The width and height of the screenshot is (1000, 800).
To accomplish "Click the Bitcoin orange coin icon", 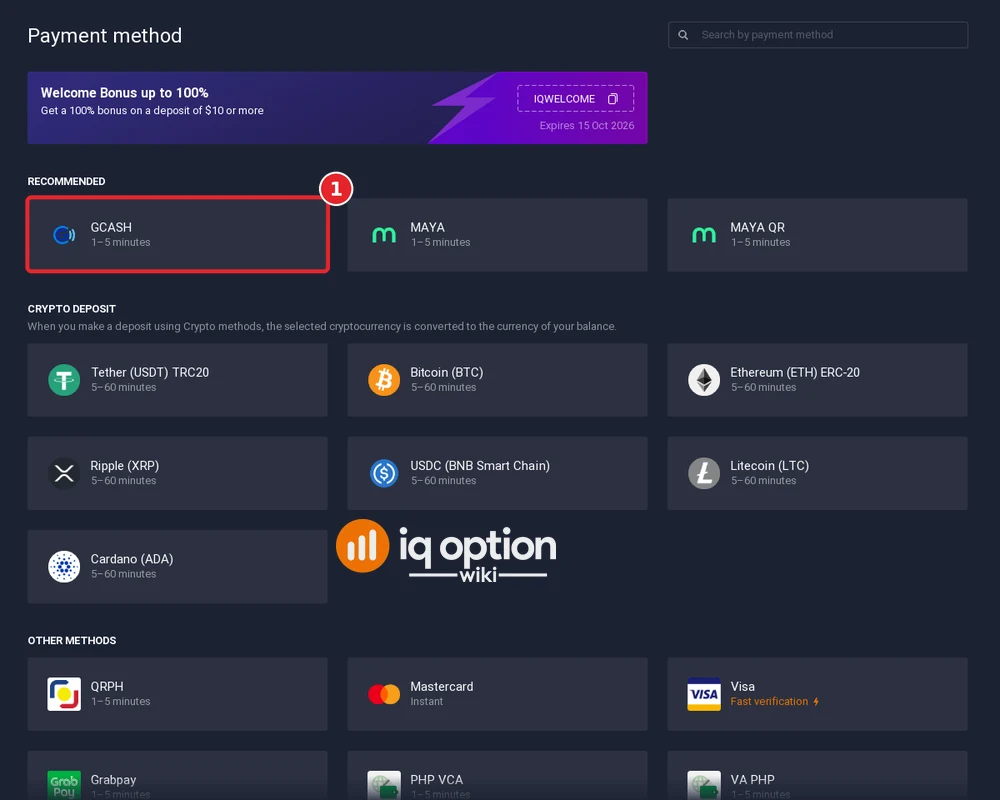I will tap(384, 380).
